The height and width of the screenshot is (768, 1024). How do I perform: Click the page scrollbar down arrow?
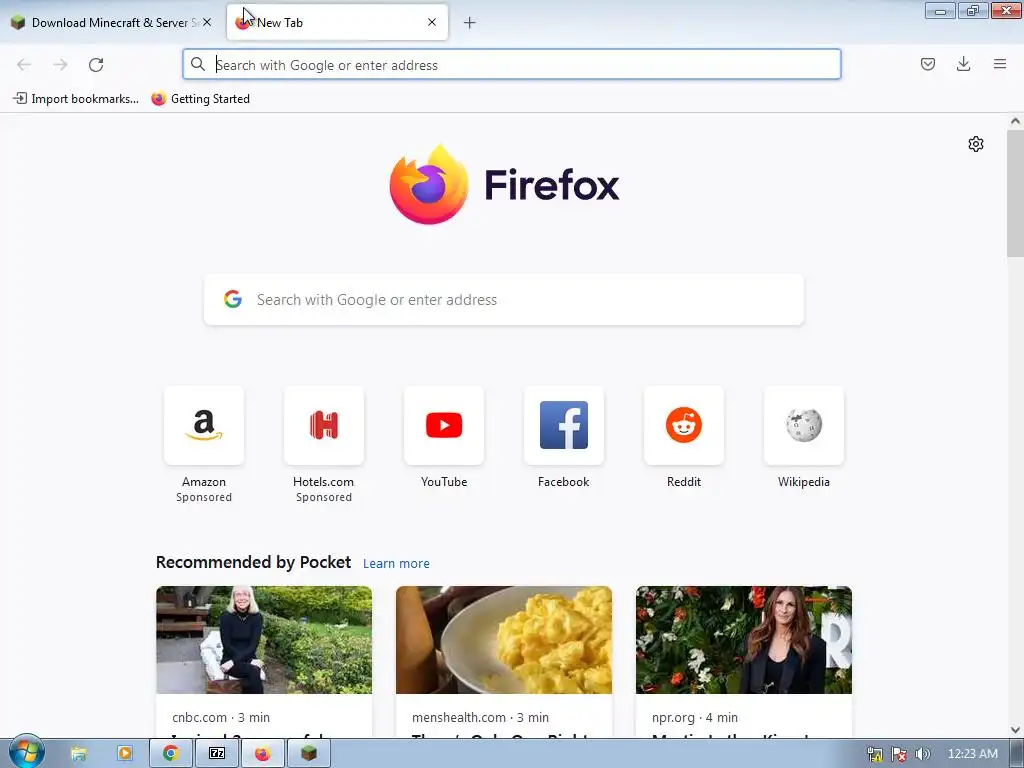point(1015,730)
